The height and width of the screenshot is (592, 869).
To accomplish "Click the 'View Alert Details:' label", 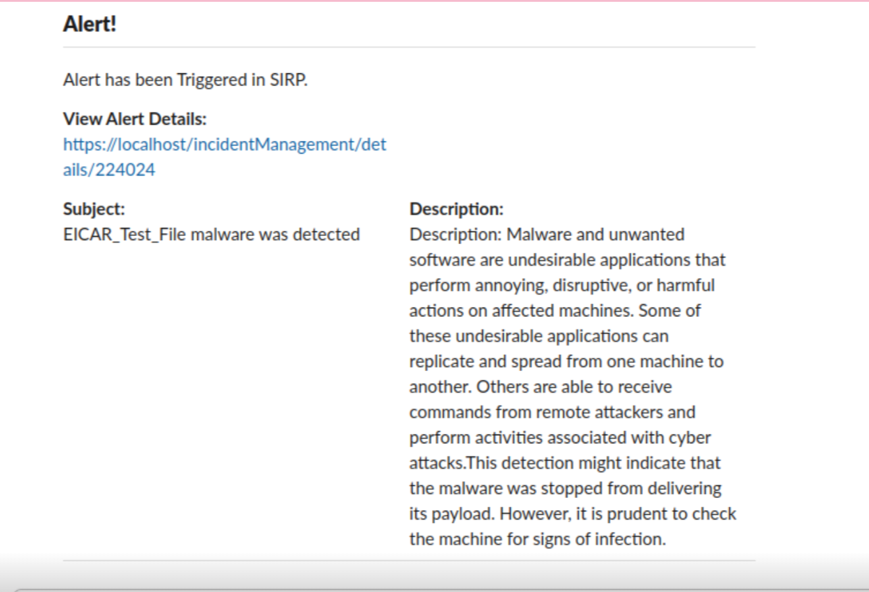I will coord(135,119).
